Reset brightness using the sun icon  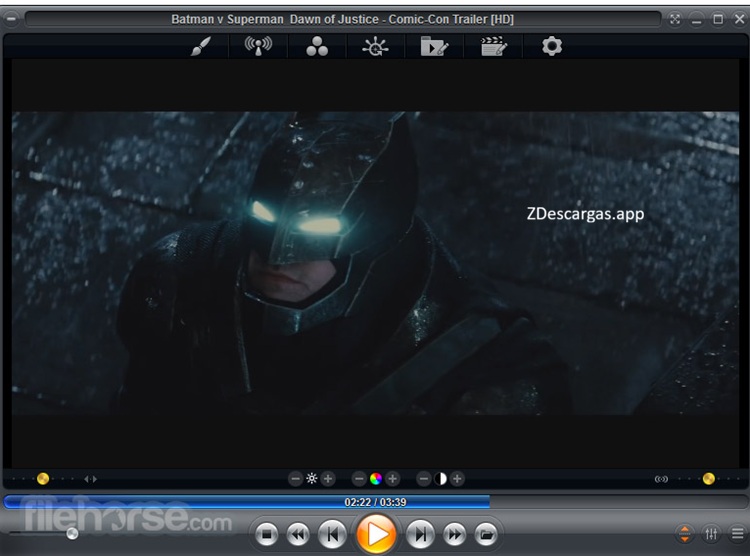click(x=312, y=478)
